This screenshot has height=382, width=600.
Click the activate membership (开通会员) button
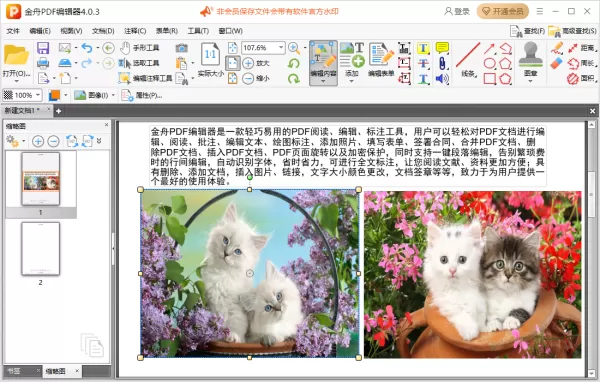click(503, 11)
